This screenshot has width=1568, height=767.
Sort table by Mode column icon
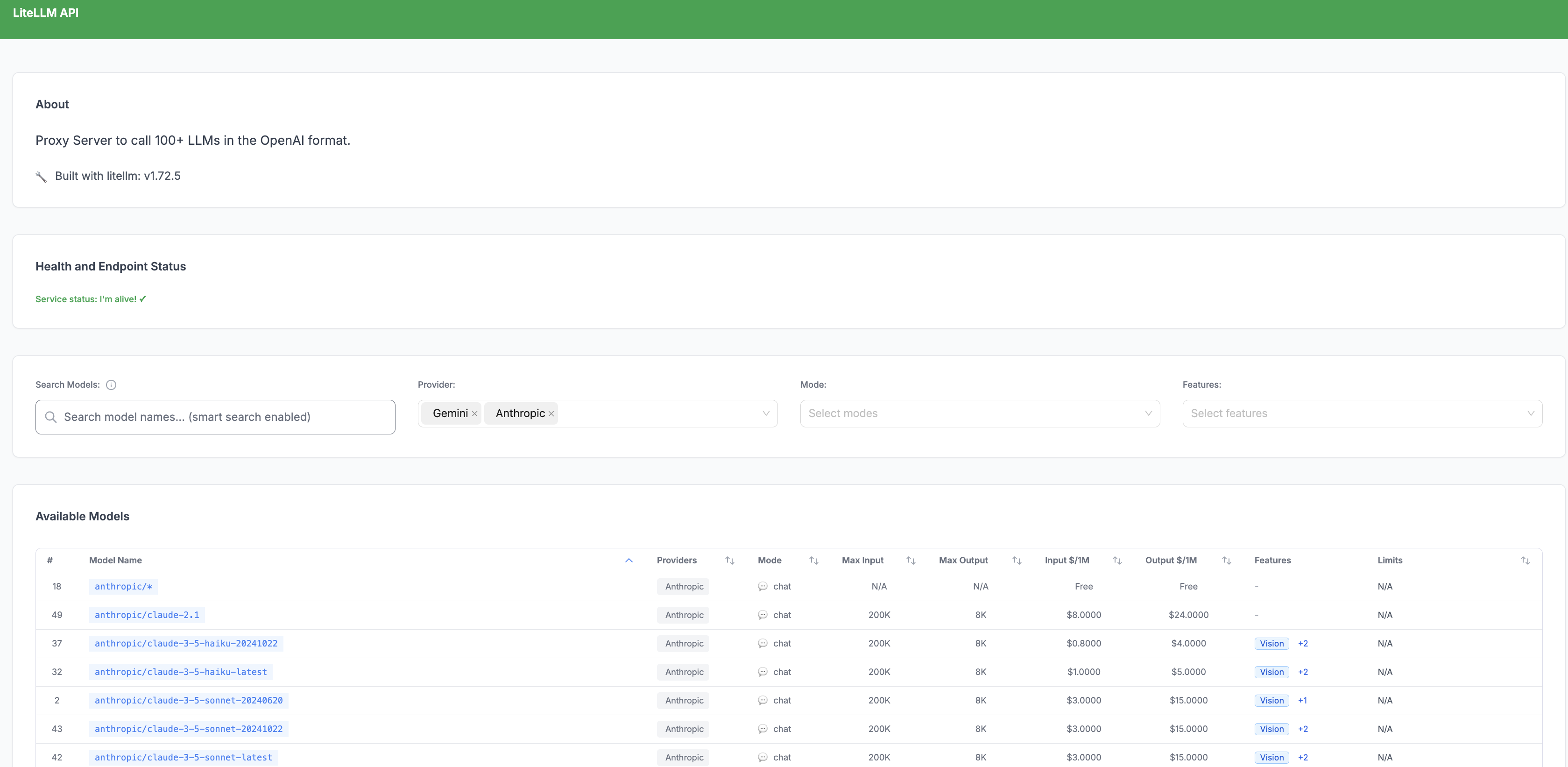coord(813,560)
